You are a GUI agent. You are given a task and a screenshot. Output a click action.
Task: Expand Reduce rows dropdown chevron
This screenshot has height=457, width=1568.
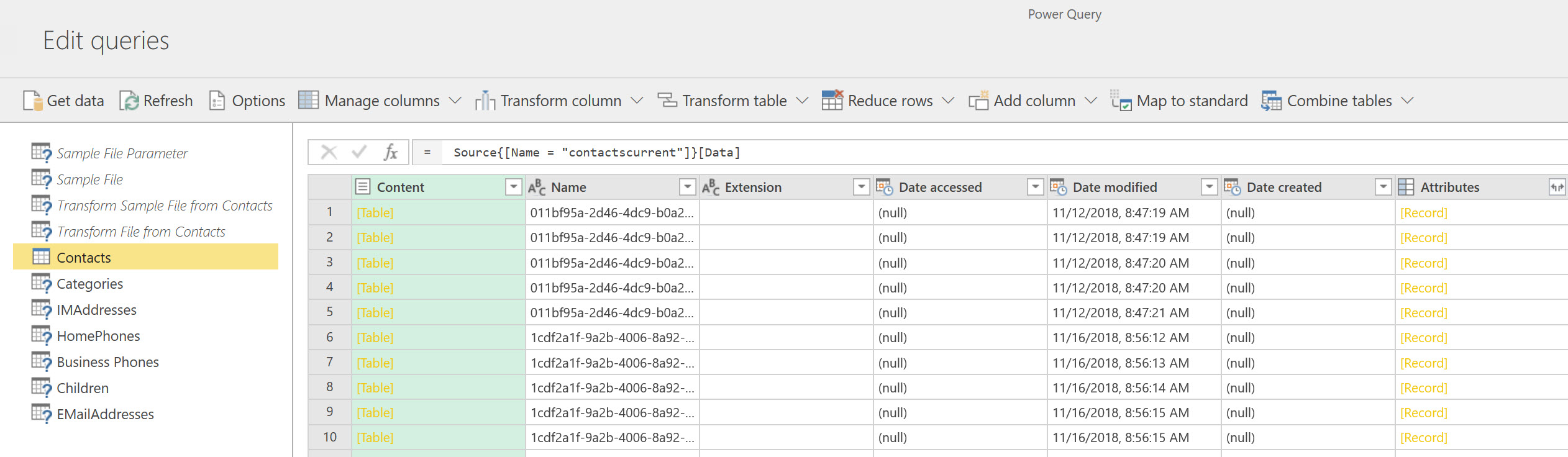click(948, 101)
